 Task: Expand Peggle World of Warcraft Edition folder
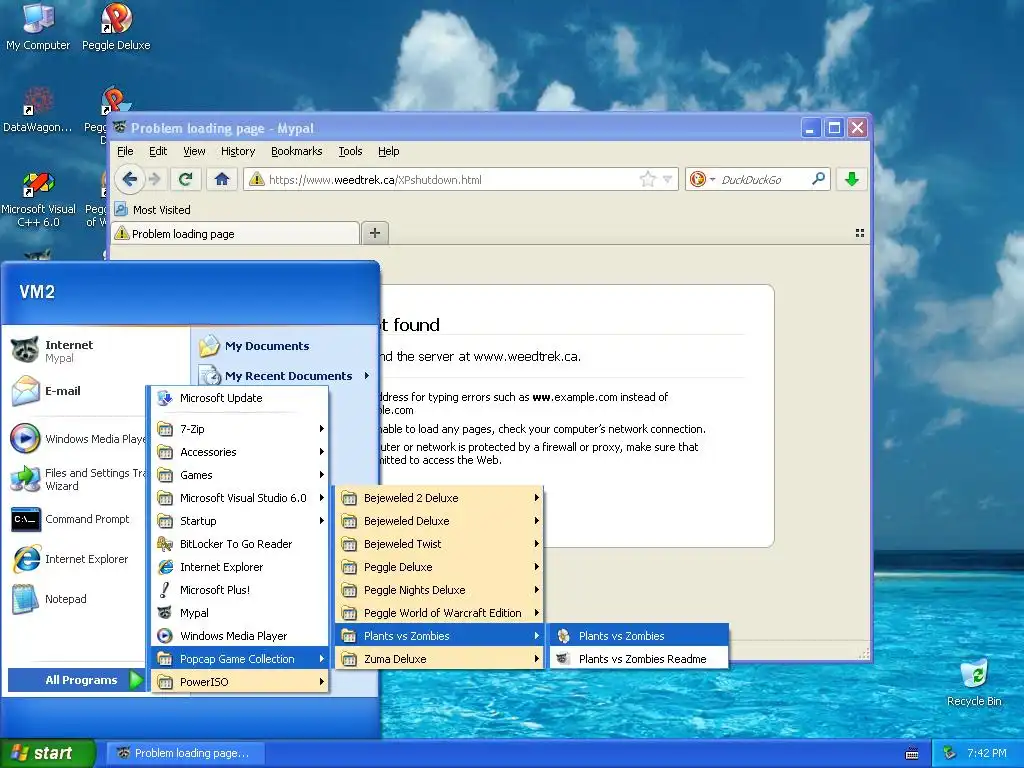tap(439, 613)
